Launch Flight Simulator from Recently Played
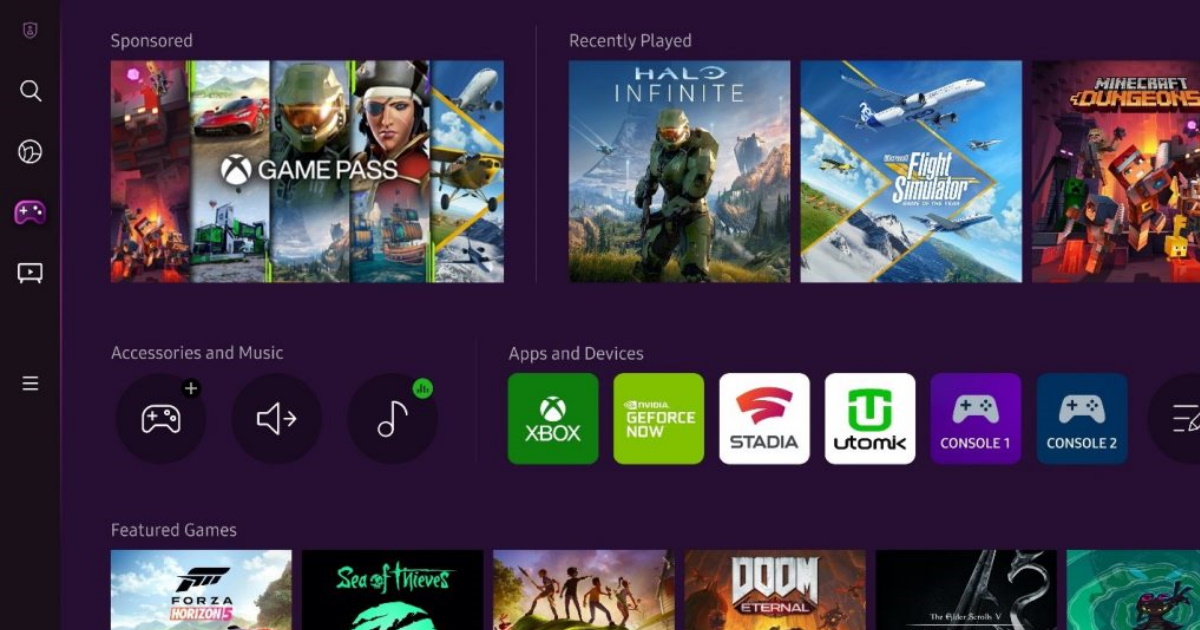The height and width of the screenshot is (630, 1200). tap(911, 170)
